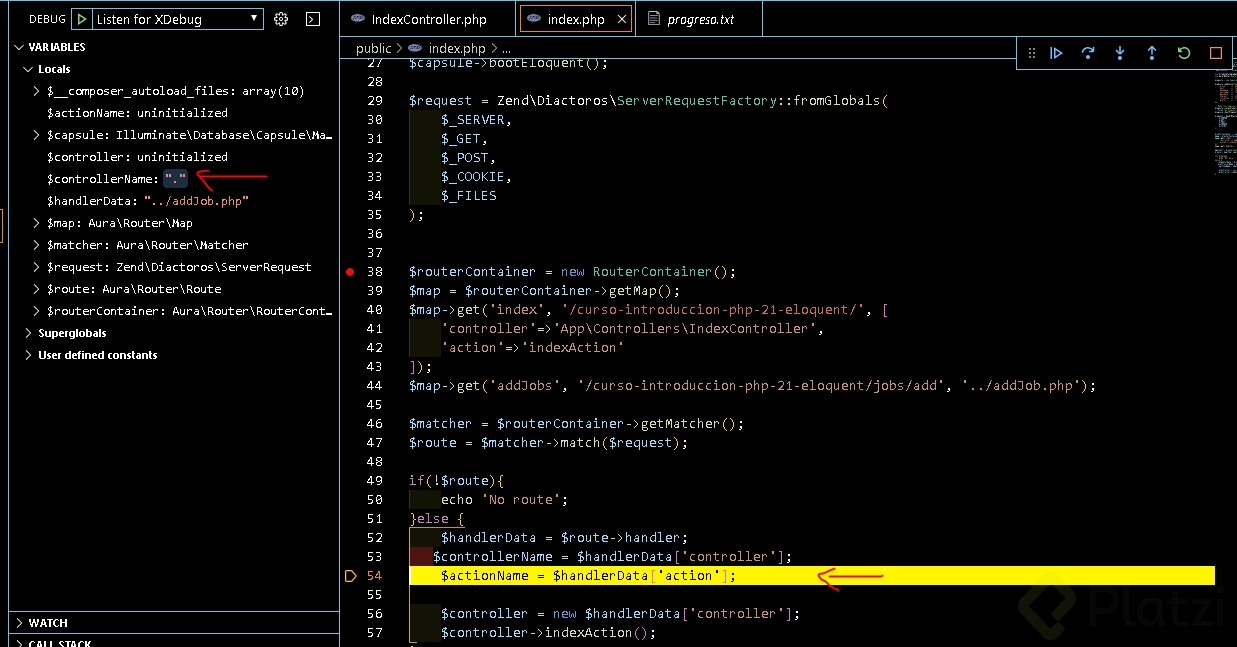This screenshot has height=647, width=1237.
Task: Click the Step Into debug icon
Action: 1120,53
